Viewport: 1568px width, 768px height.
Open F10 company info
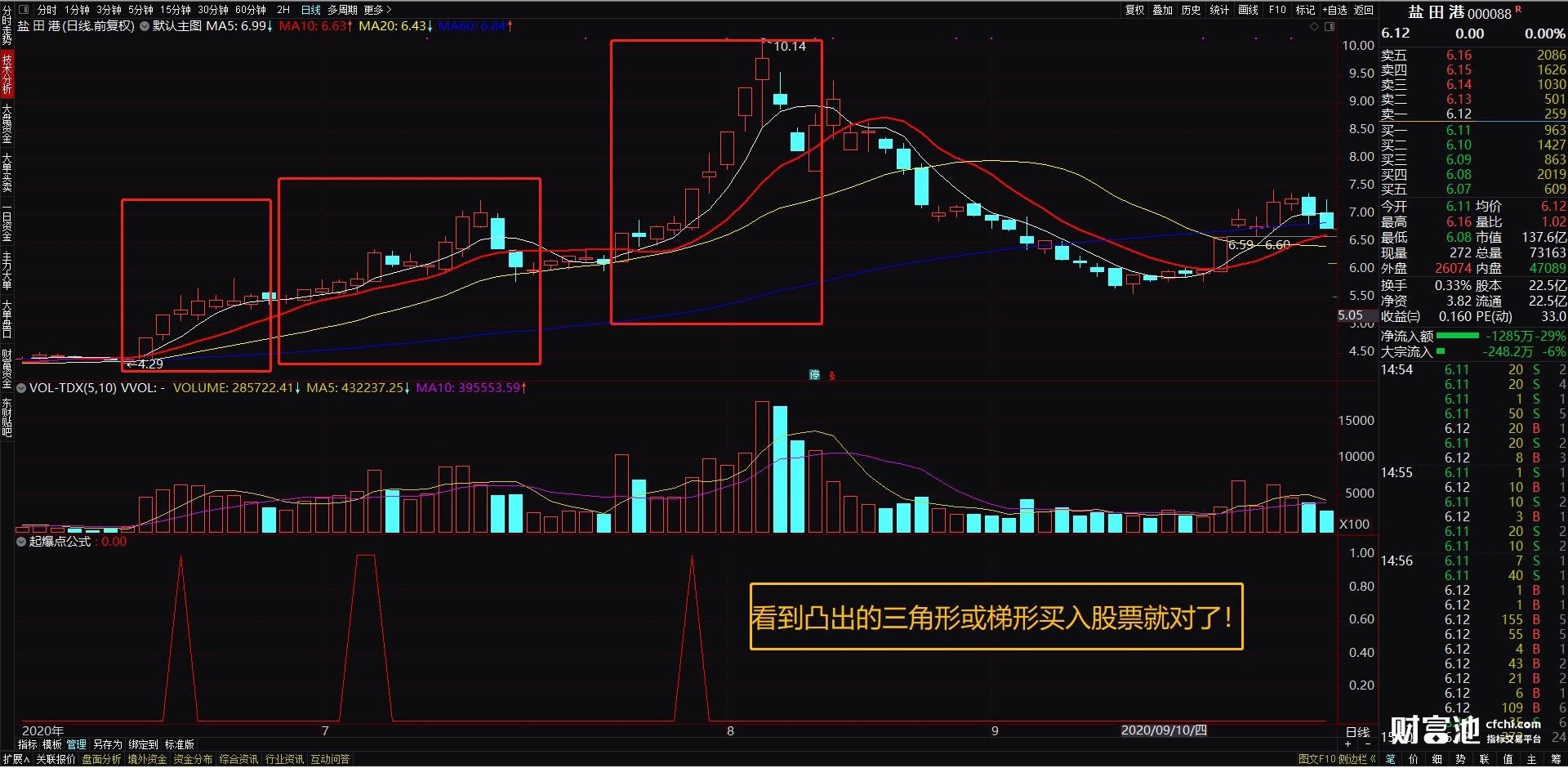click(x=1277, y=10)
